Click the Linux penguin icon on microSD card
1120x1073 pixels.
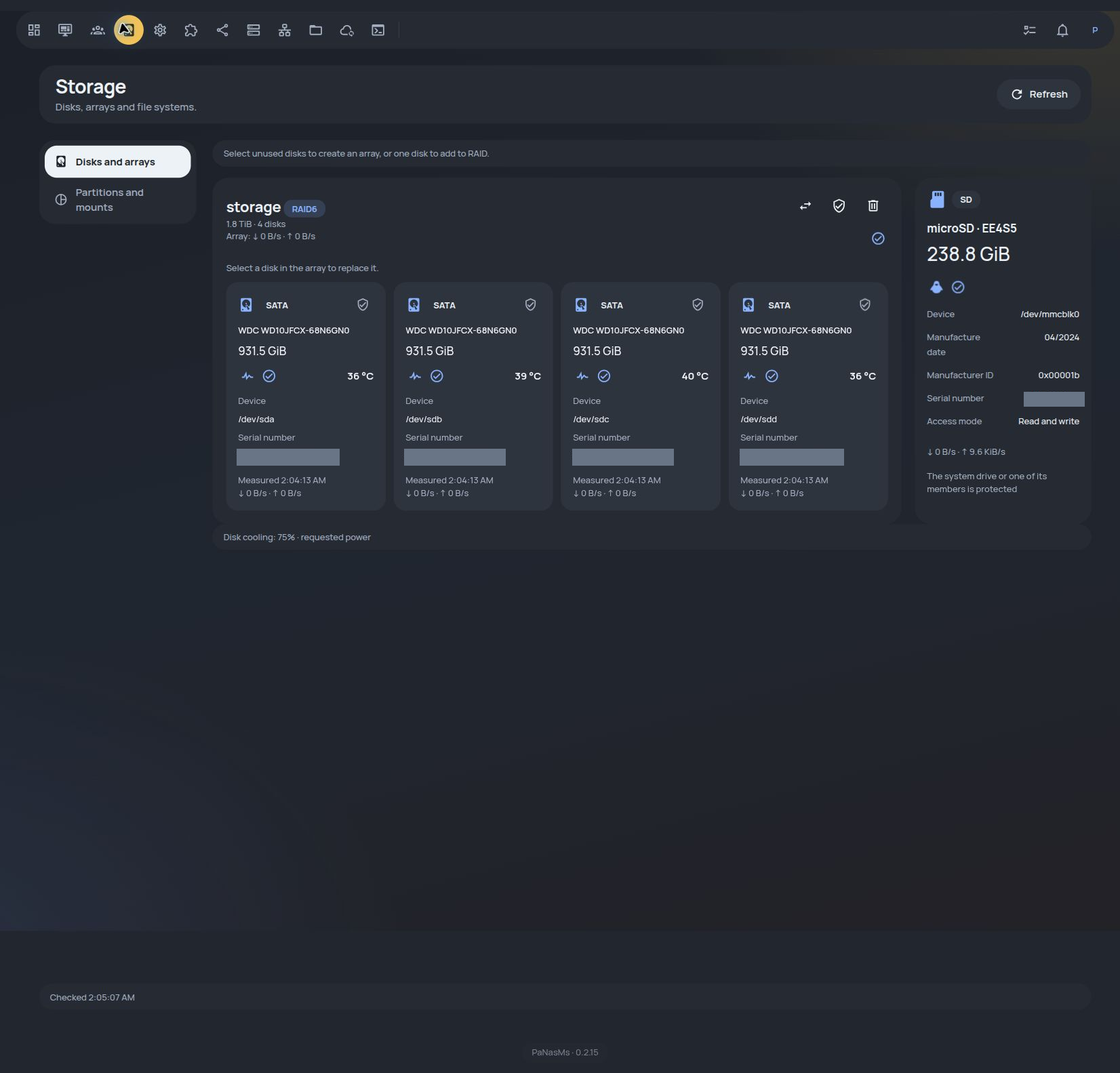936,287
